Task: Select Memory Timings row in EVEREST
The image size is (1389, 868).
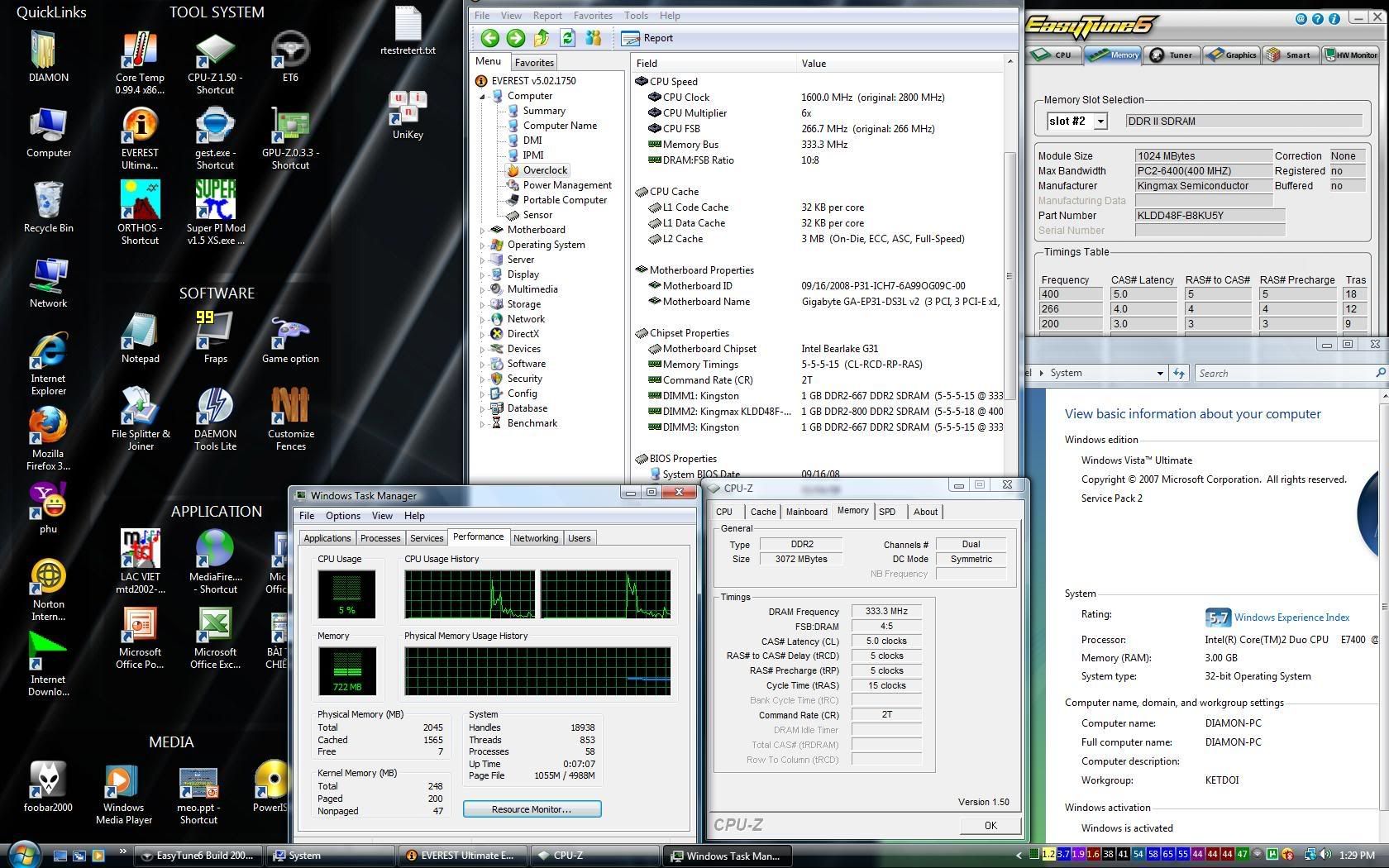Action: pos(819,365)
